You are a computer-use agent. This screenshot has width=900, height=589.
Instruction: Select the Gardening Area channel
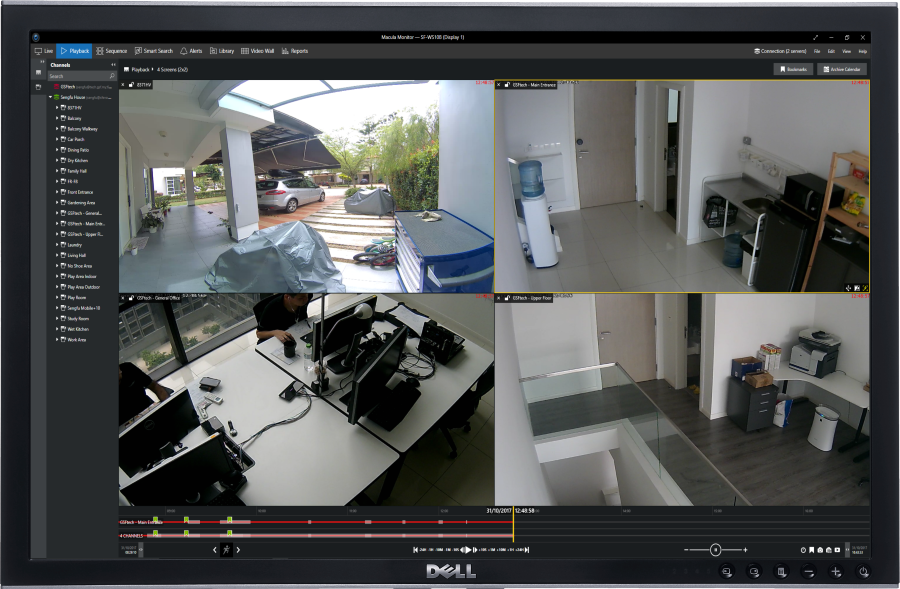click(82, 203)
